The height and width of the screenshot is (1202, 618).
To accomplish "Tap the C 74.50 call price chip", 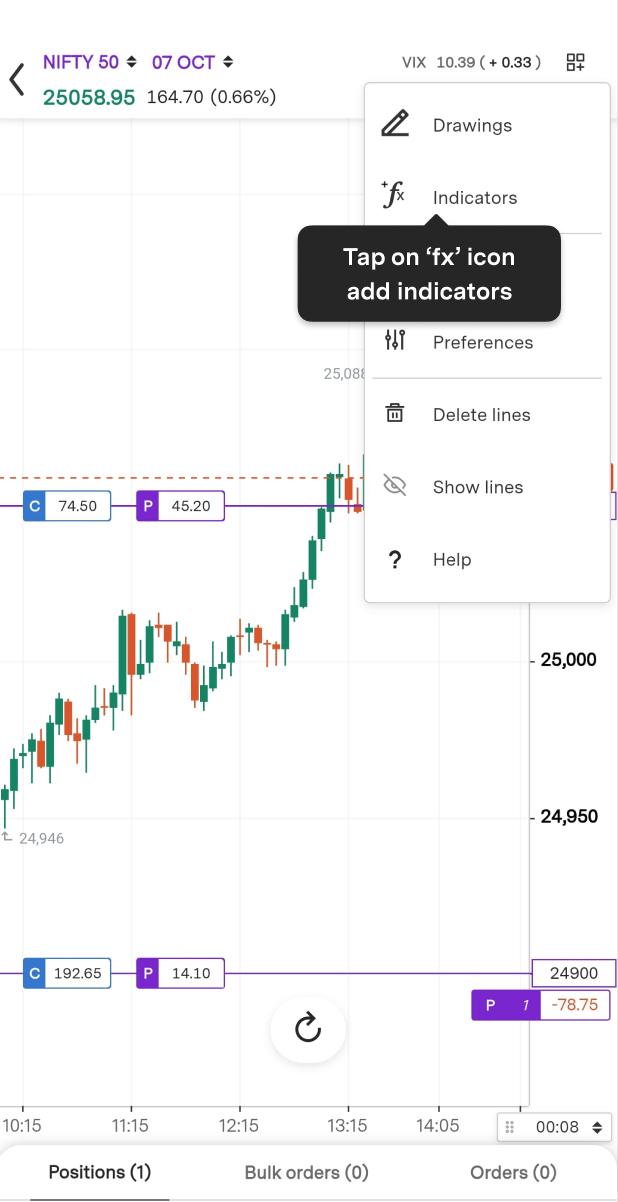I will coord(67,506).
